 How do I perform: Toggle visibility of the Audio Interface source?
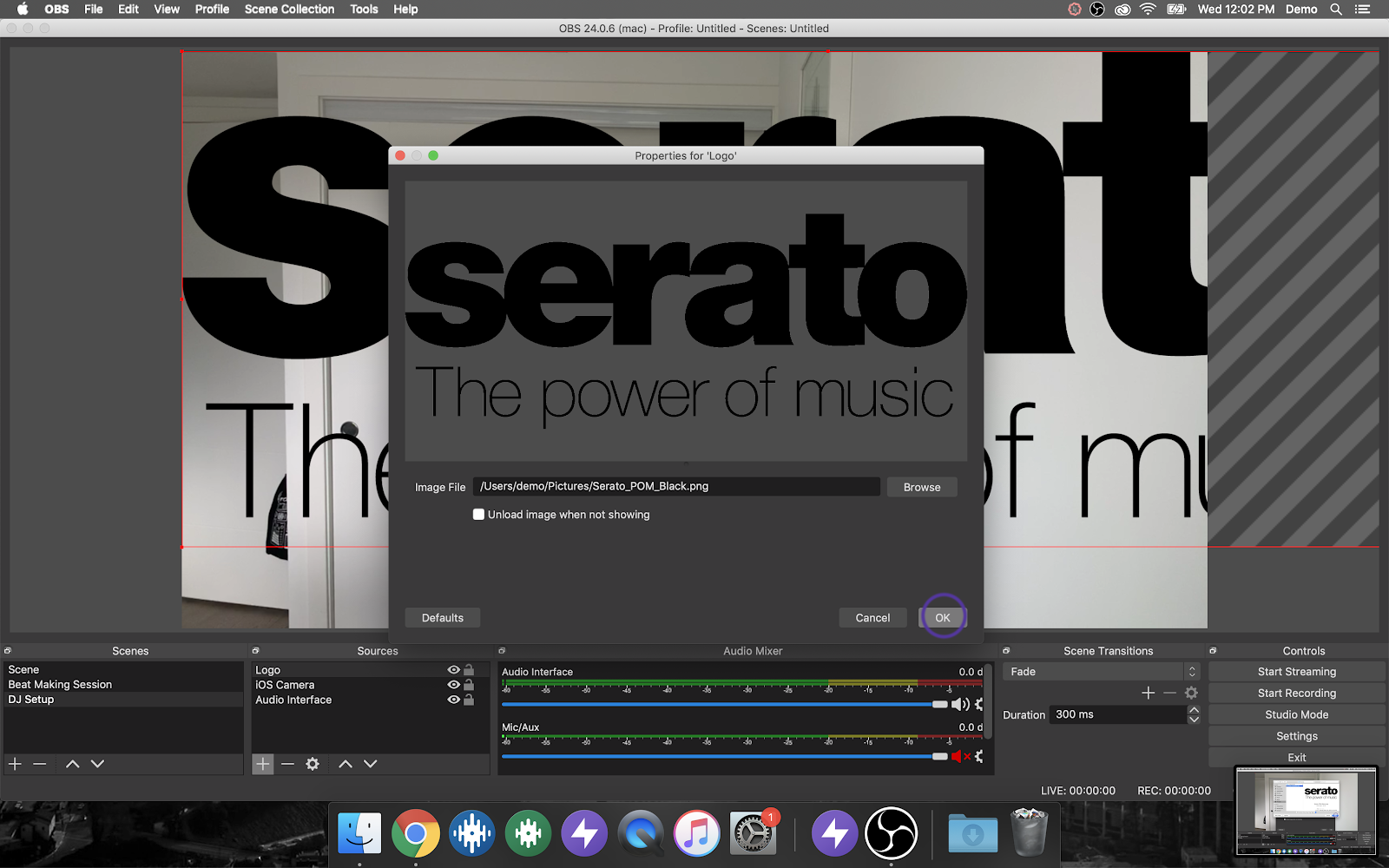[x=453, y=700]
